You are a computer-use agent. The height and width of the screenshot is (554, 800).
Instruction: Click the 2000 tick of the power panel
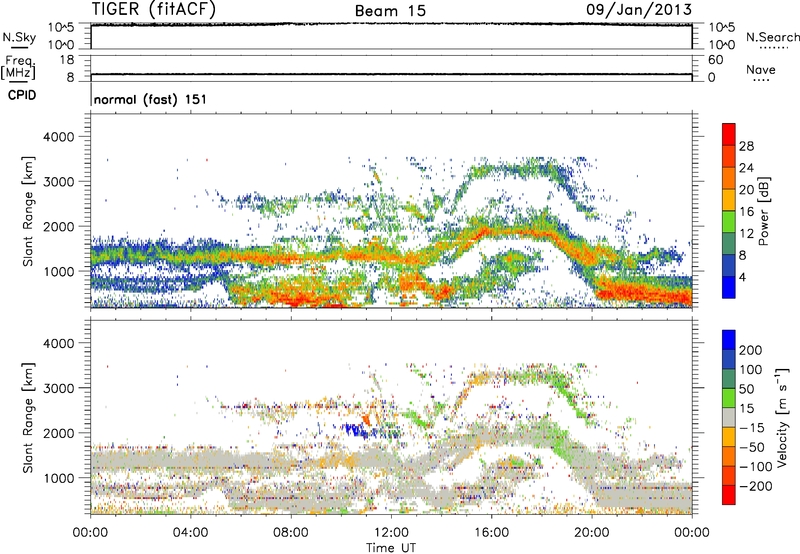click(x=59, y=226)
